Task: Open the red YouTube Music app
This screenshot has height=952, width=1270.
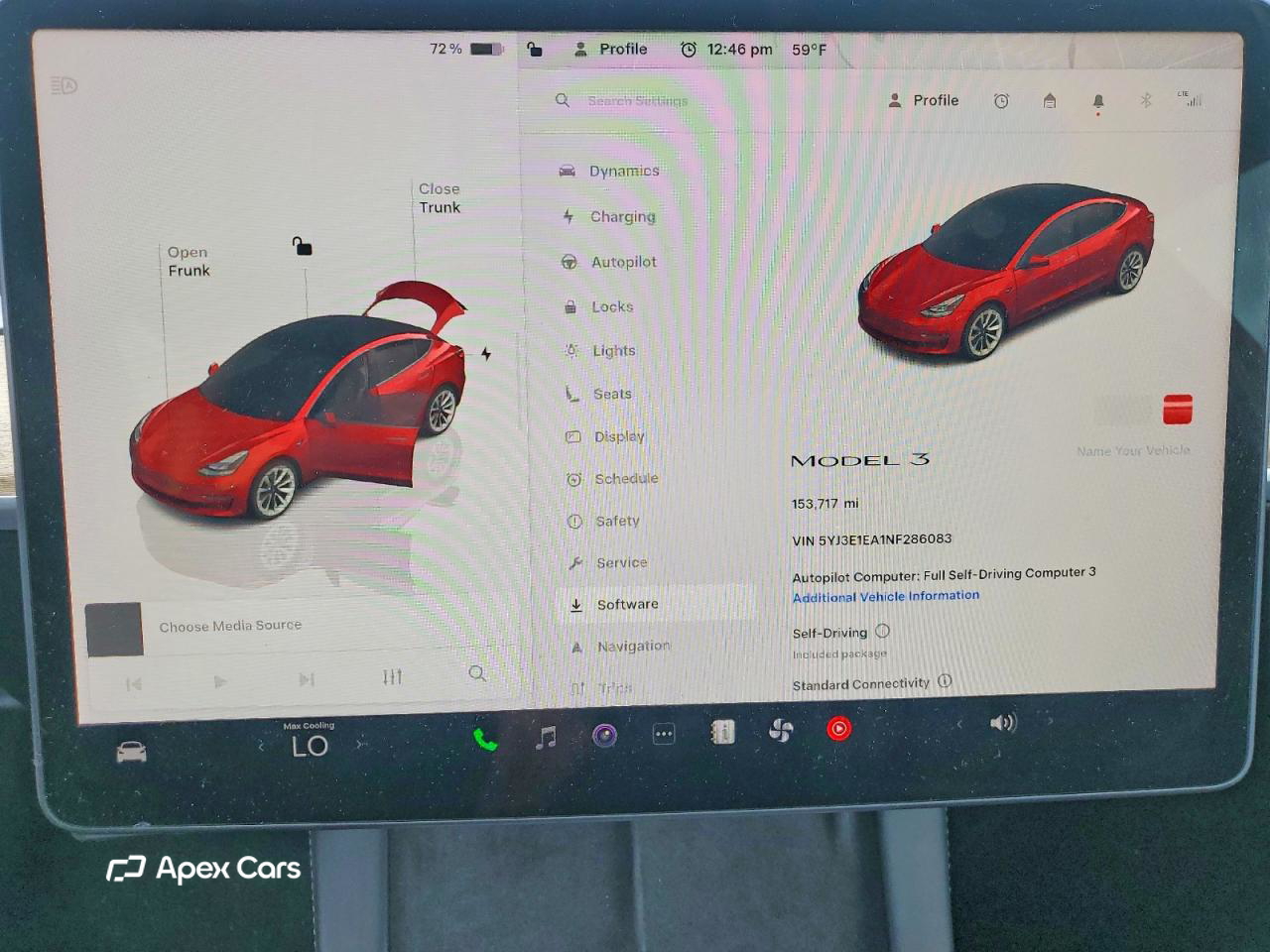Action: point(839,729)
